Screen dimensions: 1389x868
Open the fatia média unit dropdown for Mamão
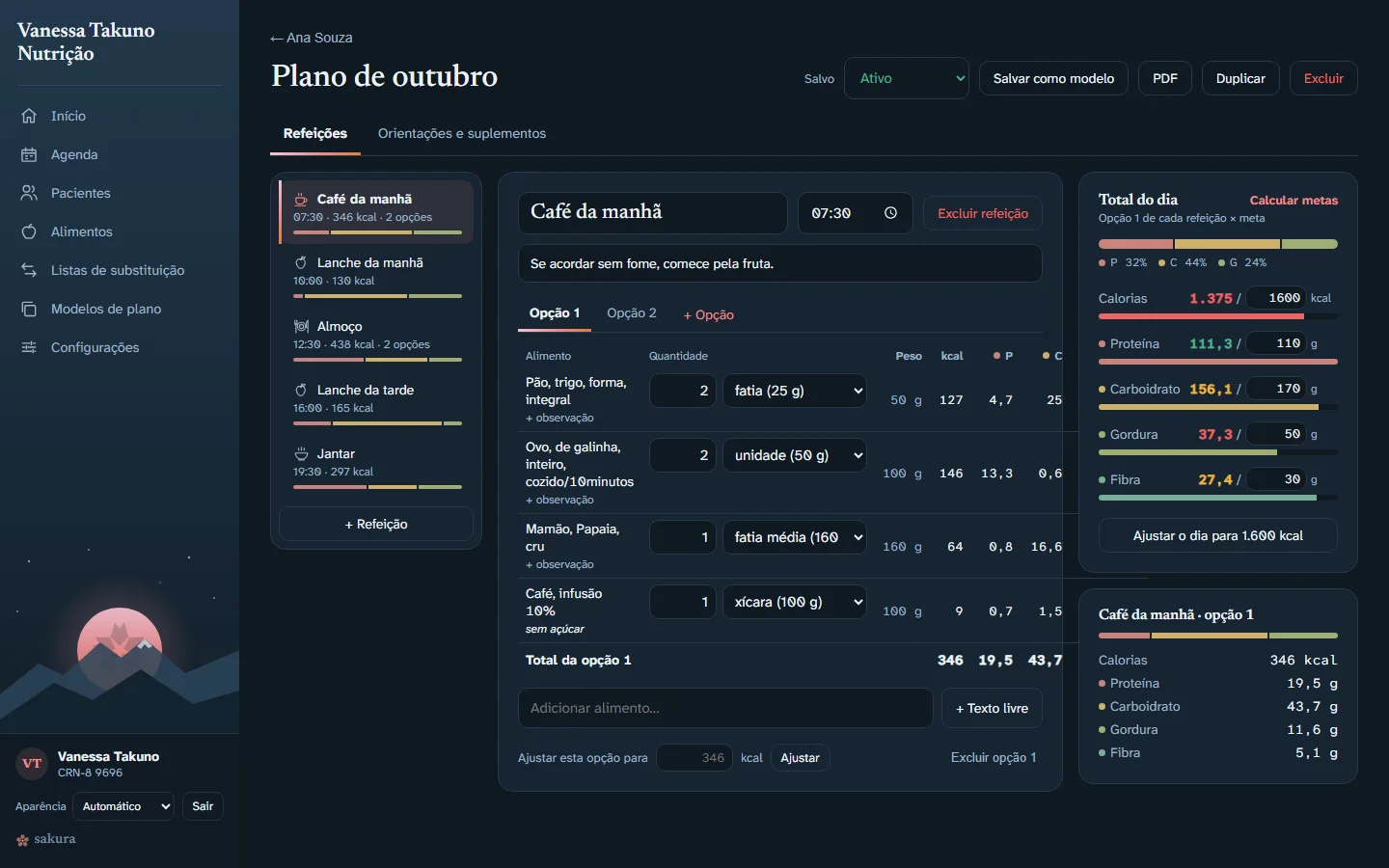click(795, 537)
